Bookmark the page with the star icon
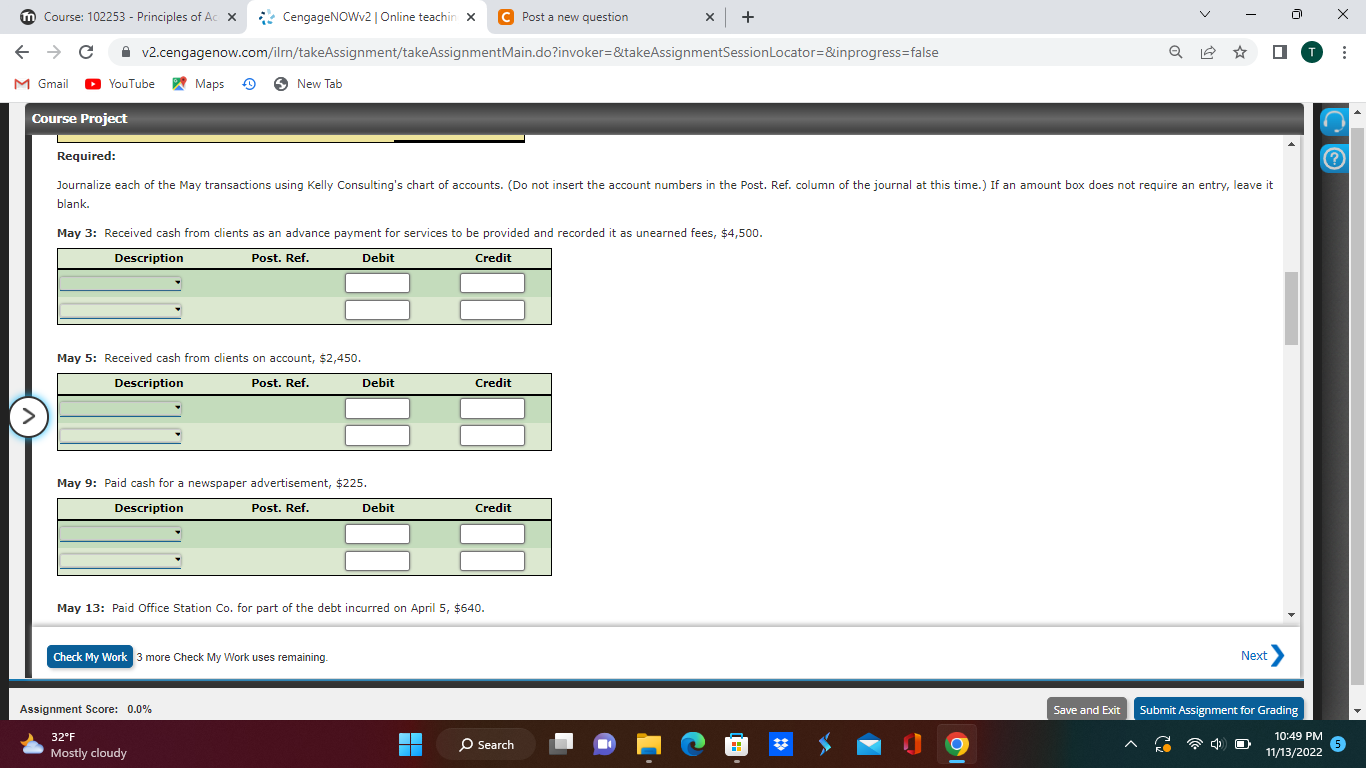 (x=1240, y=52)
